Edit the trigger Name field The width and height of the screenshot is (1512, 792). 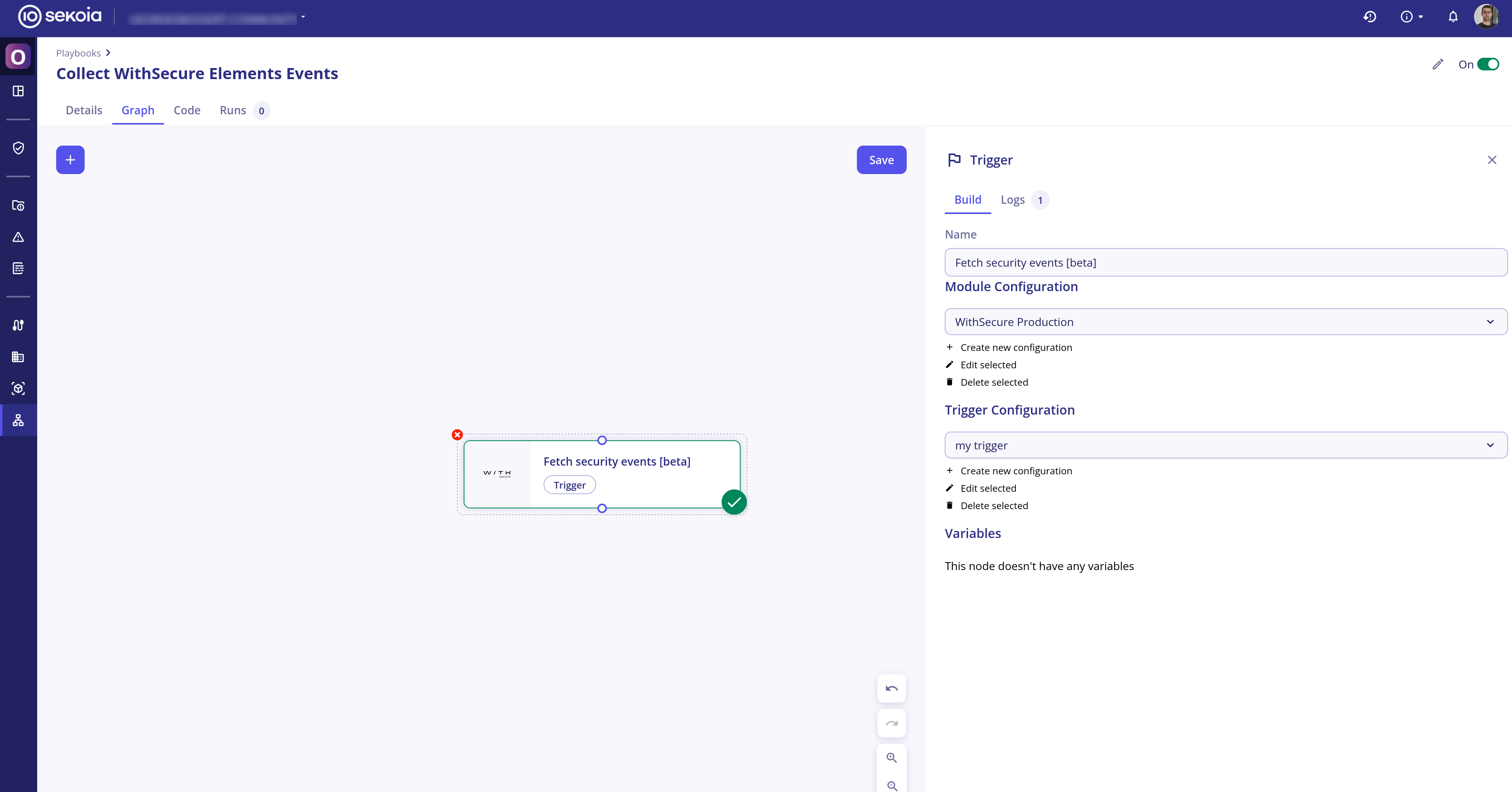(1226, 262)
